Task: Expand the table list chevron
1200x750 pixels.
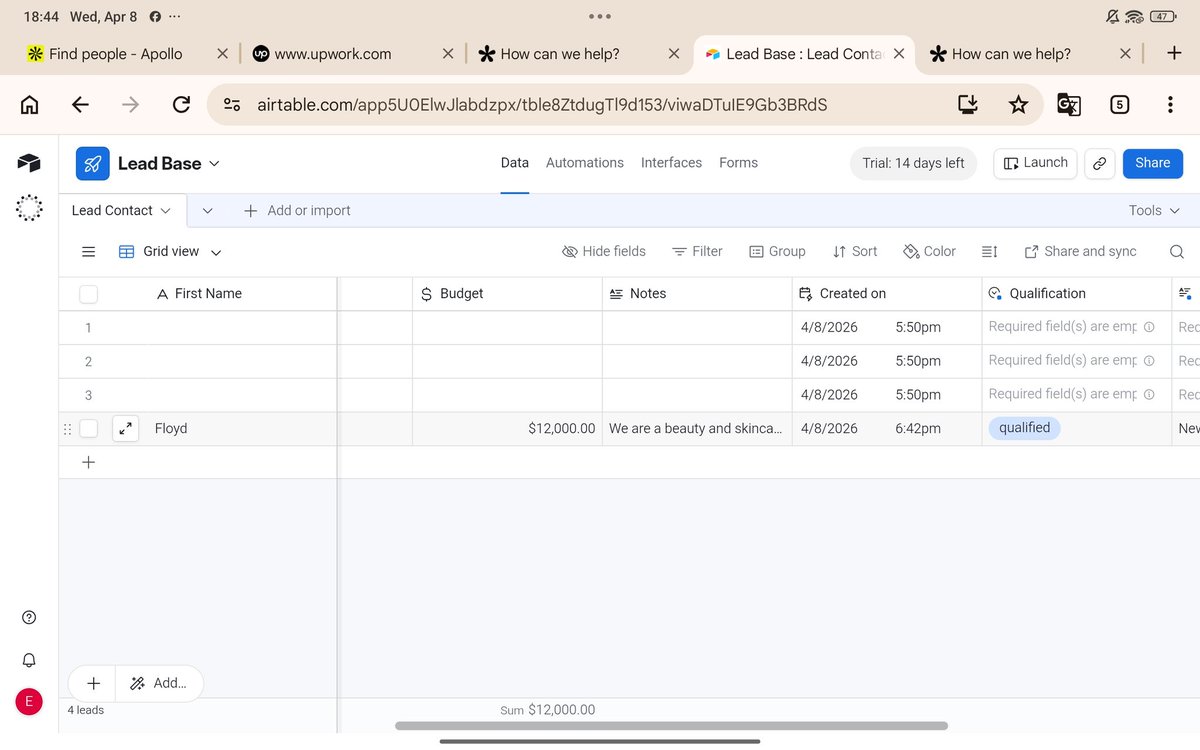Action: (207, 210)
